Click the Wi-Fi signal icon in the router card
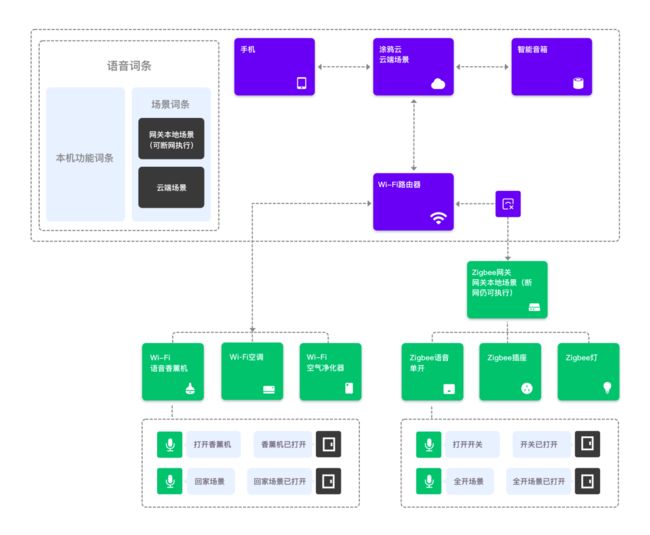The width and height of the screenshot is (650, 535). point(438,218)
